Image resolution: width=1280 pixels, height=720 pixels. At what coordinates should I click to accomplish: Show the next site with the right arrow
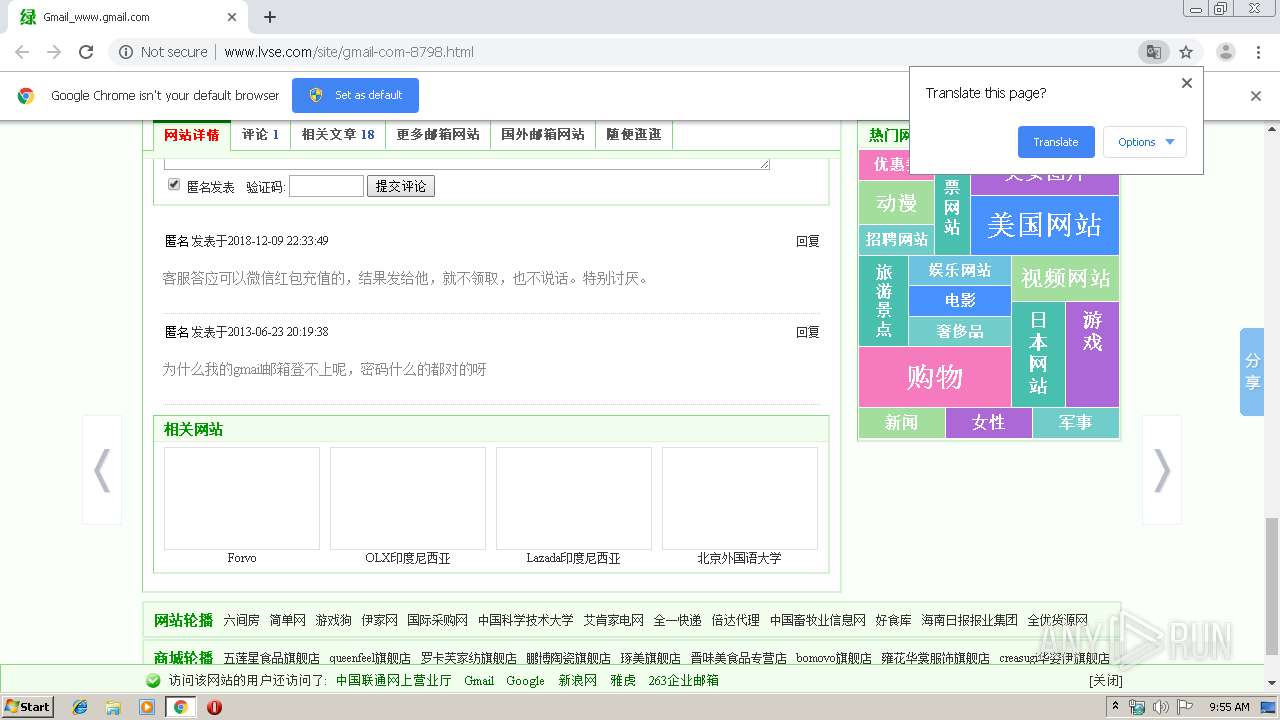1162,470
